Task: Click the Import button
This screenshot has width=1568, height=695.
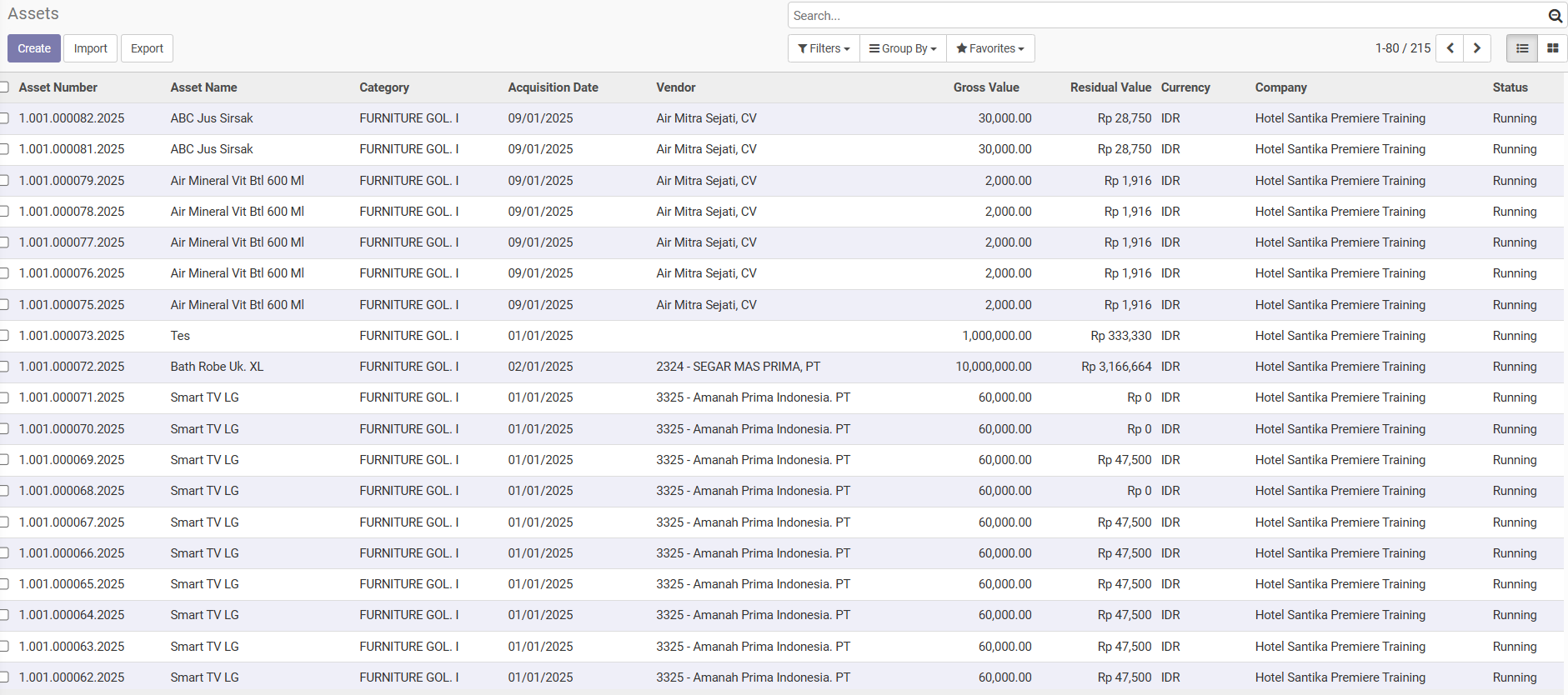Action: pyautogui.click(x=90, y=48)
